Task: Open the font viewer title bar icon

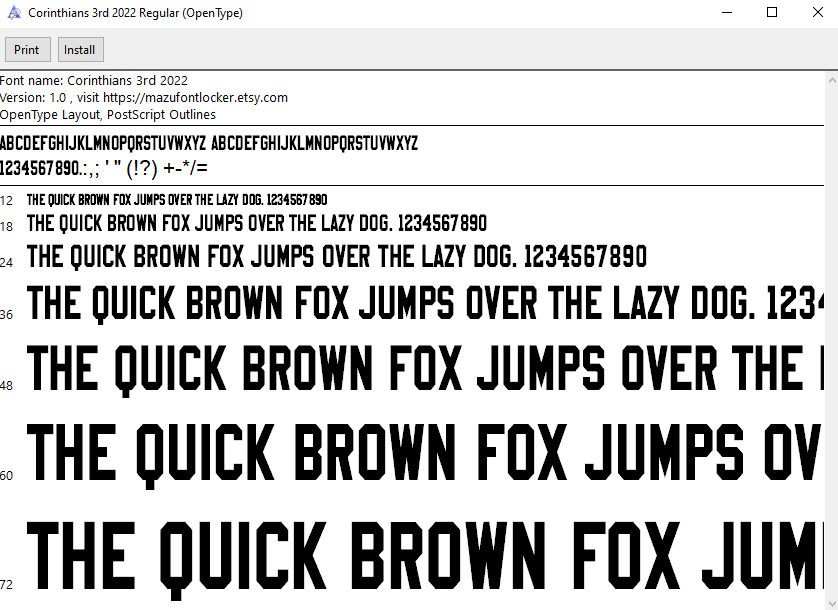Action: [x=14, y=13]
